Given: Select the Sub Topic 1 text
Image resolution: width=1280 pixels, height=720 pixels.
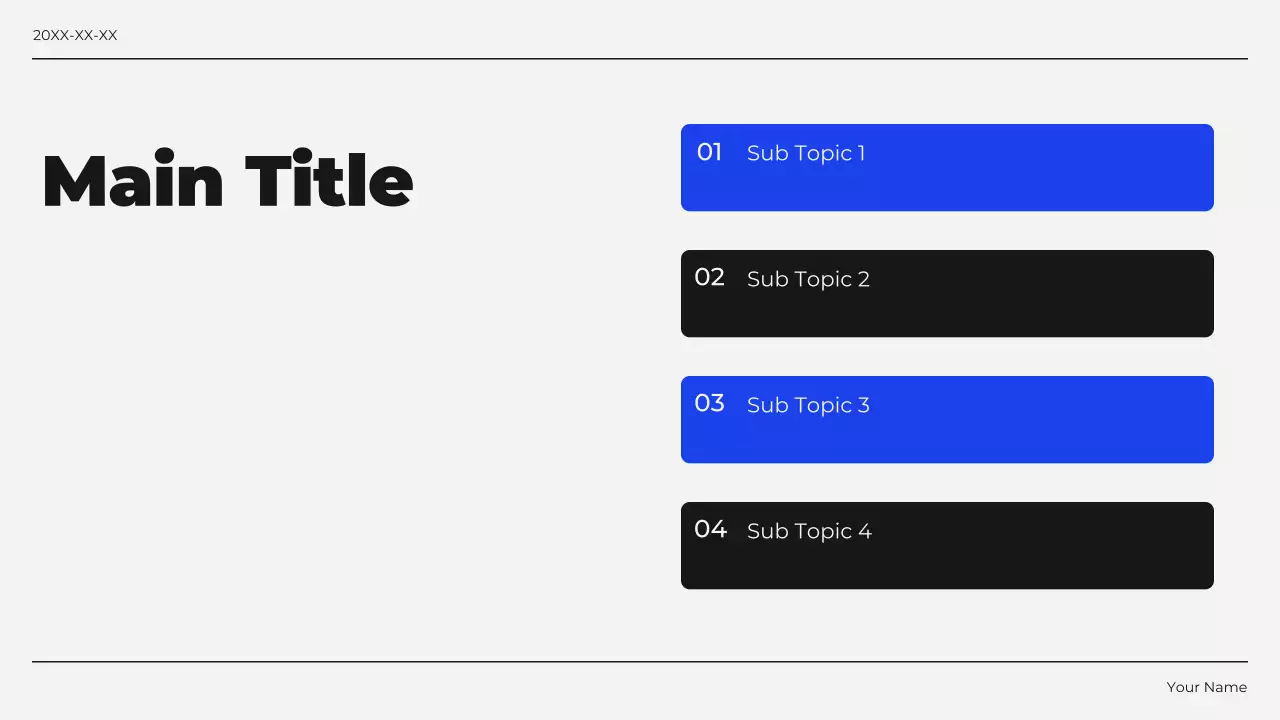Looking at the screenshot, I should [806, 153].
